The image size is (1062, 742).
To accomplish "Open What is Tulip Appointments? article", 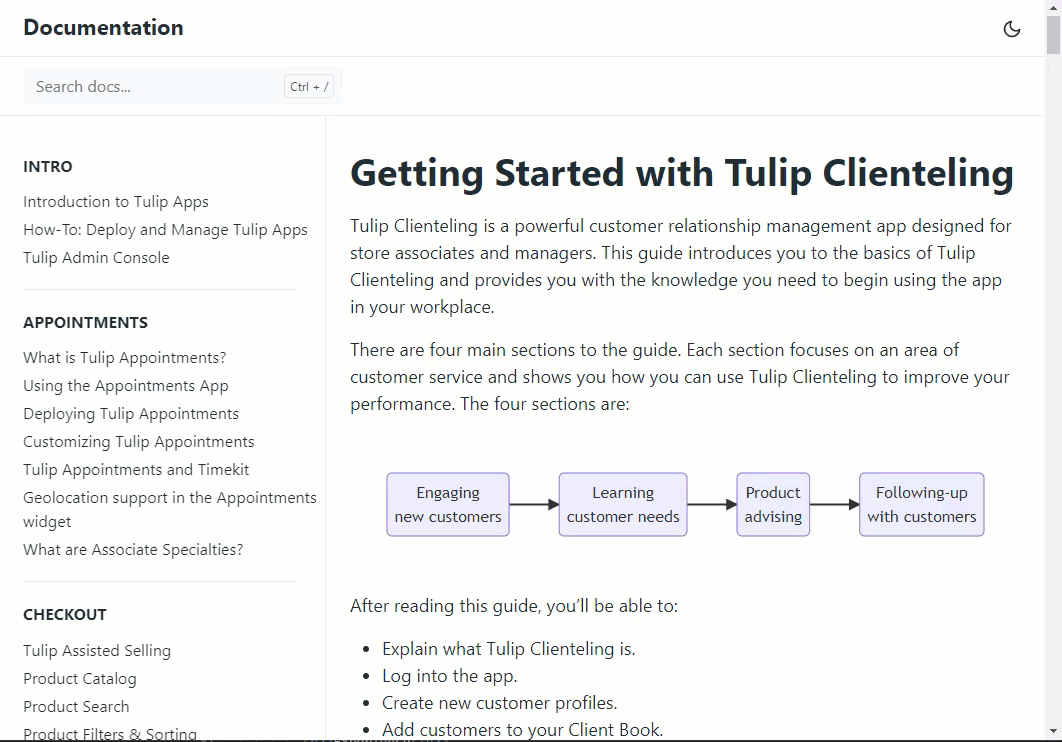I will point(125,358).
